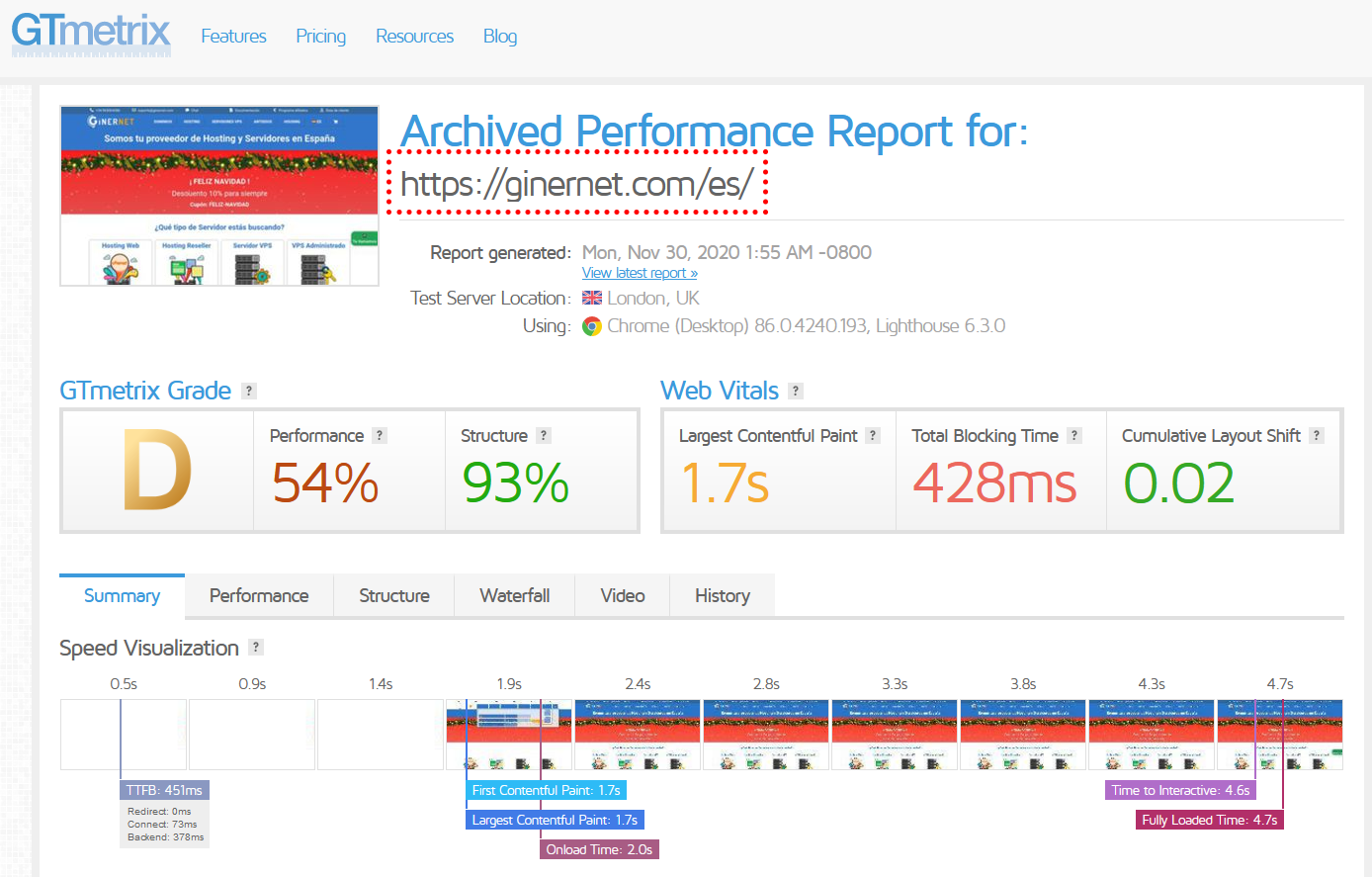Click the Largest Contentful Paint: 1.7s marker

tap(555, 820)
